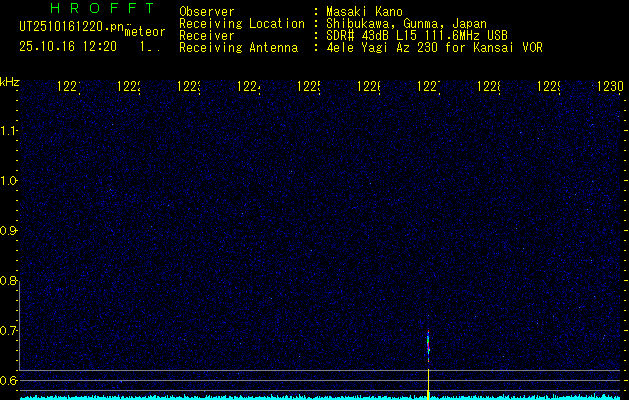
Task: Click the 1.0 kHz frequency tick label
Action: (x=8, y=181)
